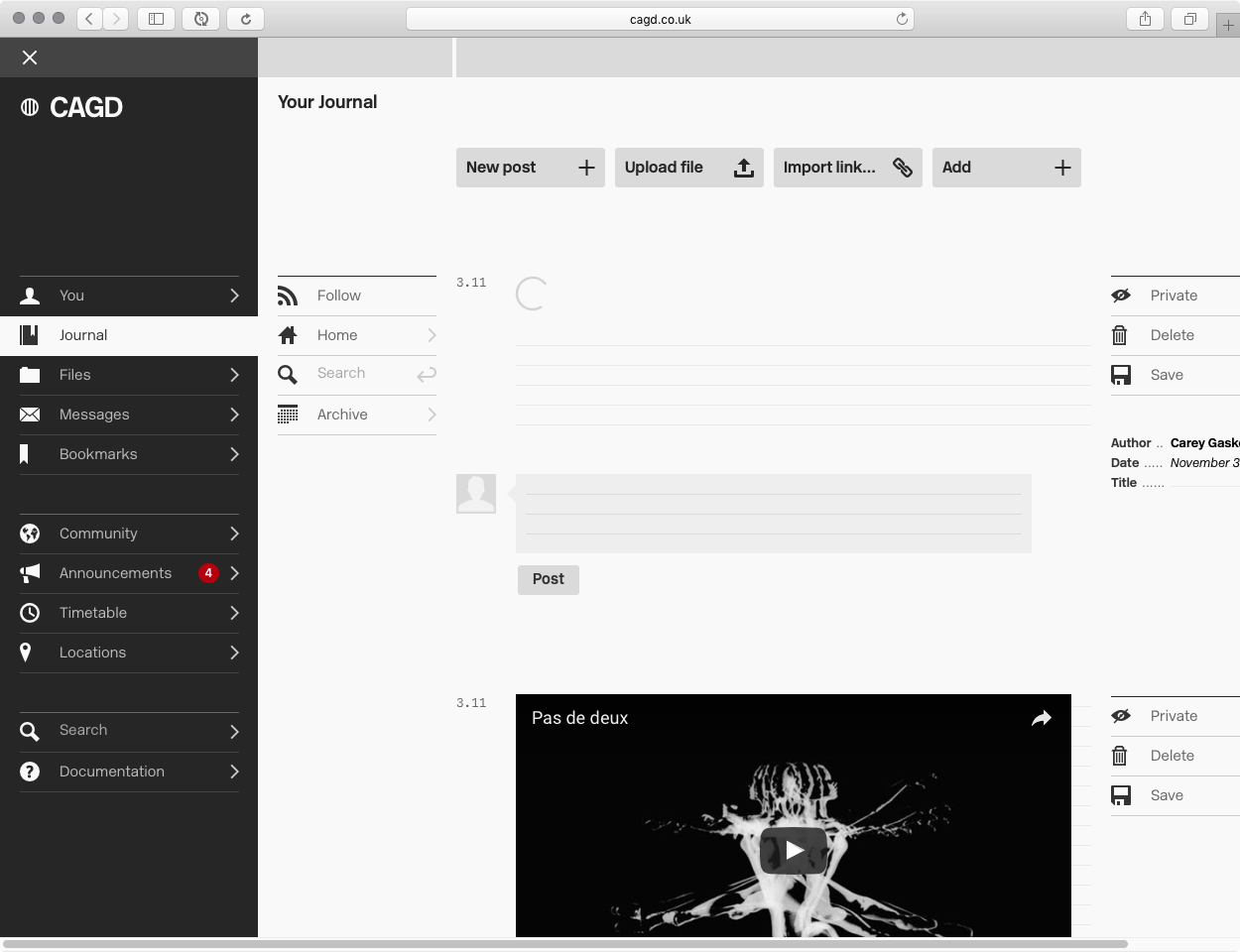Click the video post's Delete trash icon
Viewport: 1240px width, 952px height.
(x=1120, y=756)
